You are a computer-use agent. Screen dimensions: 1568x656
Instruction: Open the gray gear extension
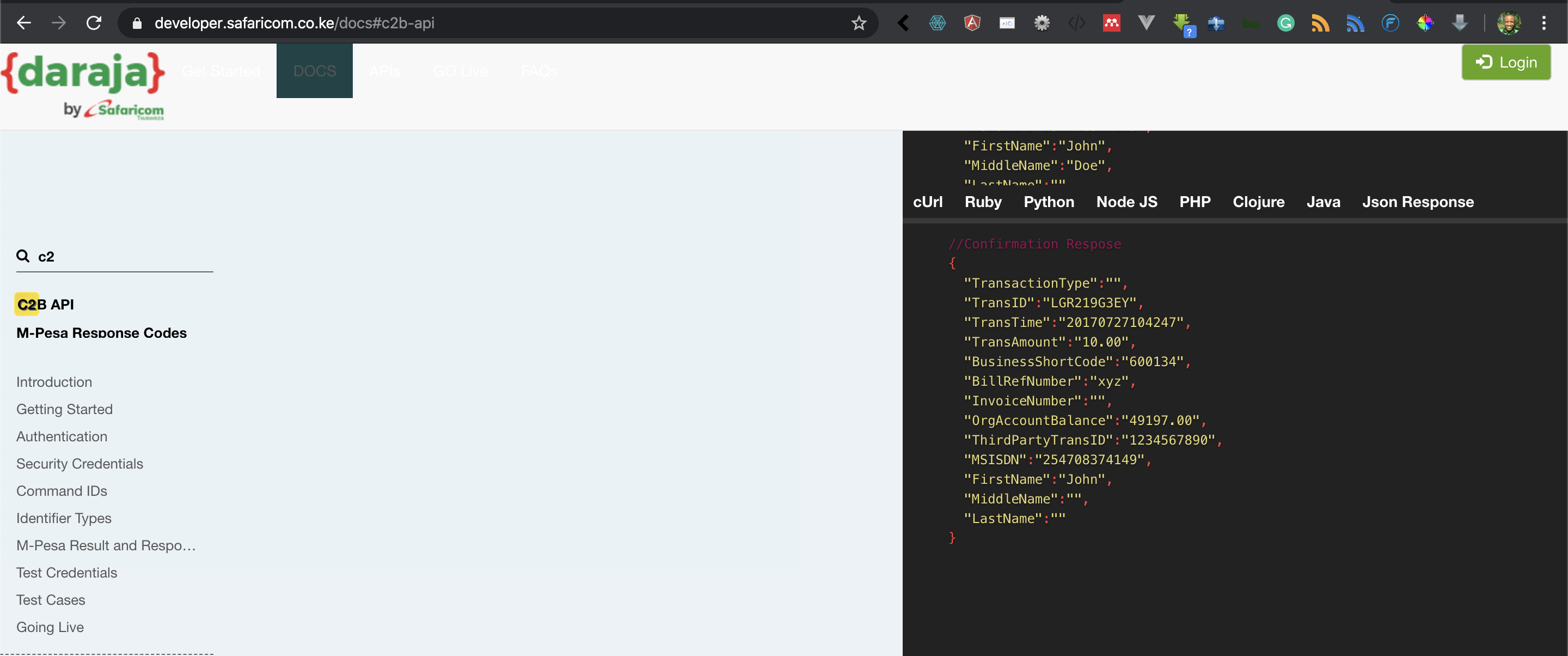click(x=1042, y=23)
